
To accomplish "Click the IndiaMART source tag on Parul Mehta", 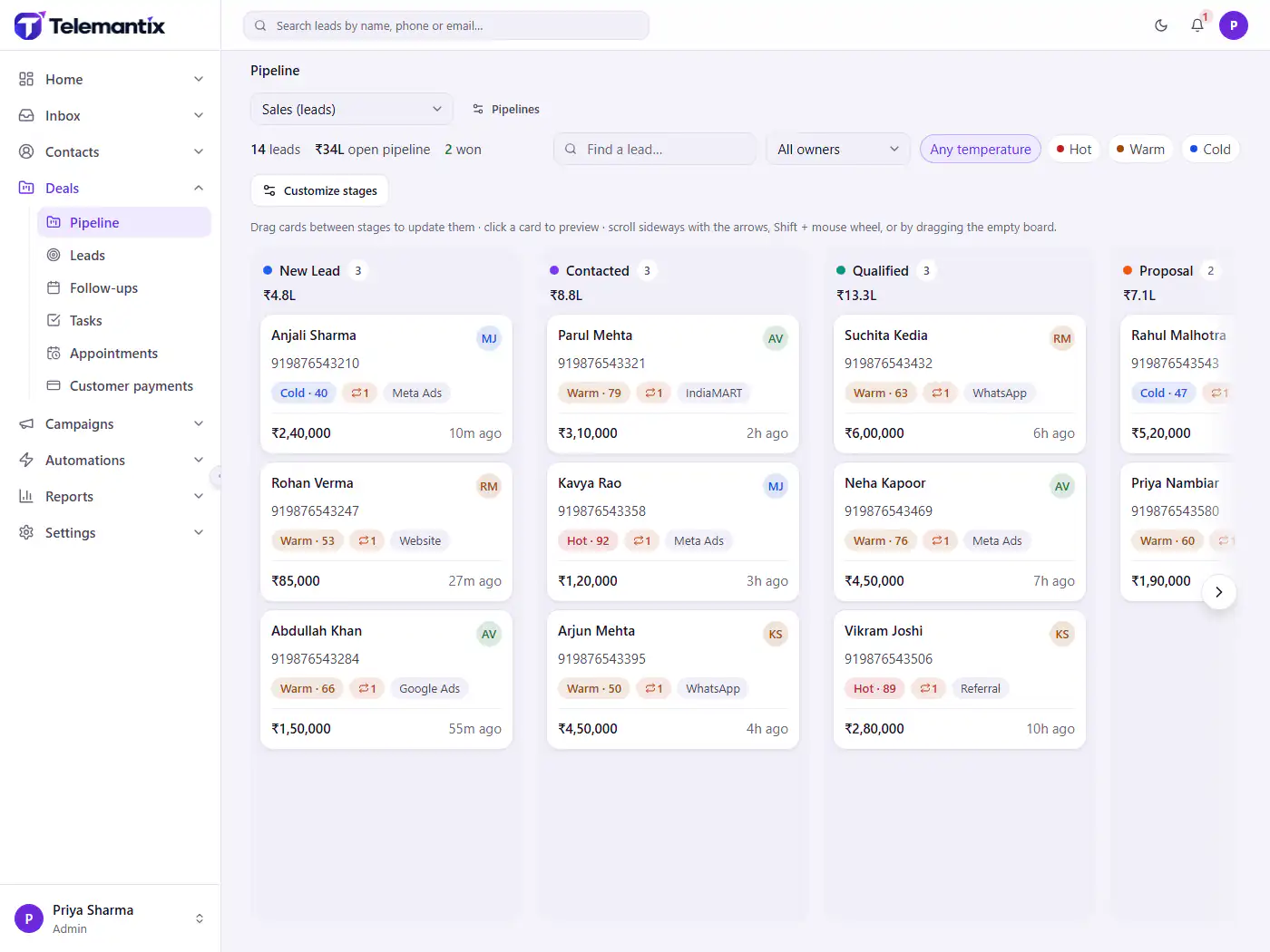I will pos(714,393).
